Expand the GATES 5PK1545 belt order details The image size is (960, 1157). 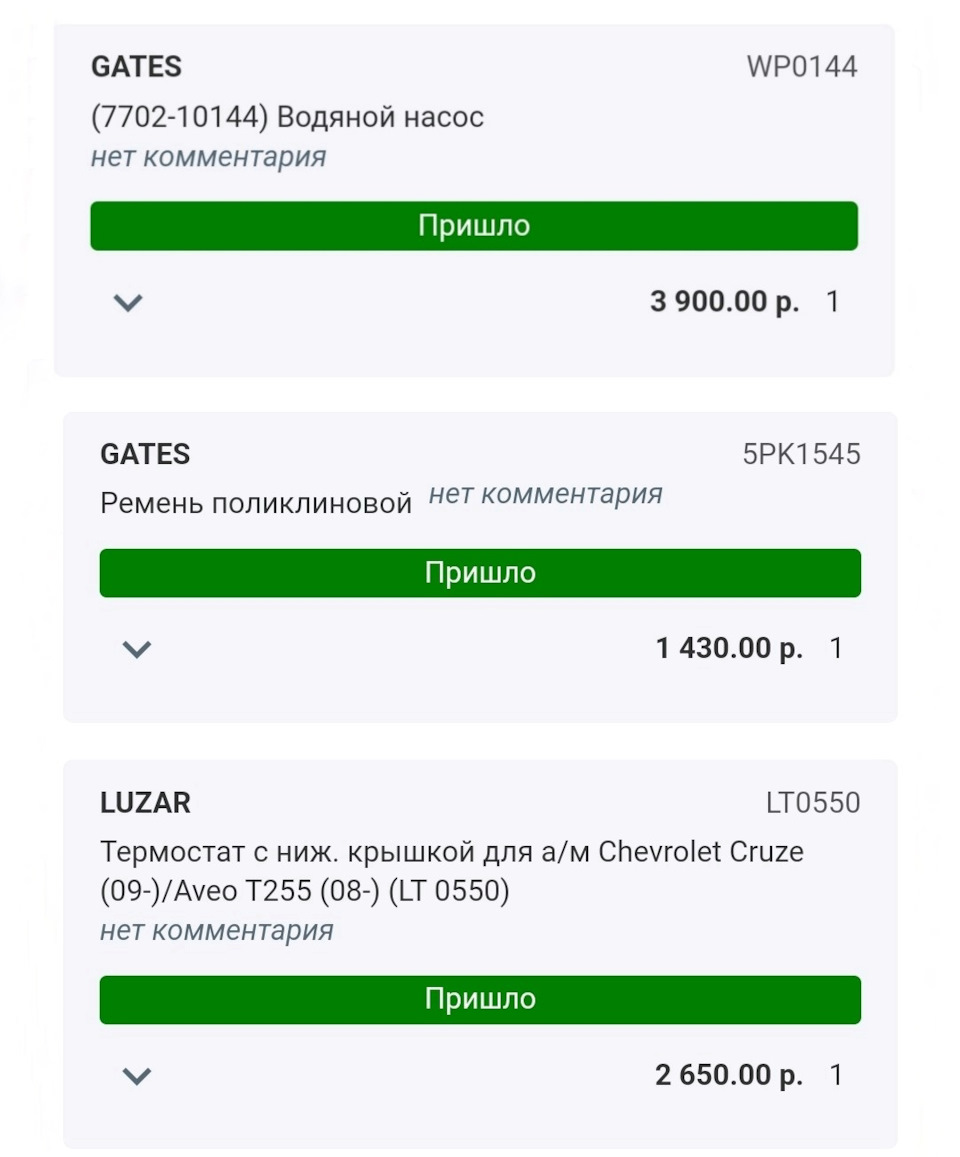pyautogui.click(x=136, y=649)
